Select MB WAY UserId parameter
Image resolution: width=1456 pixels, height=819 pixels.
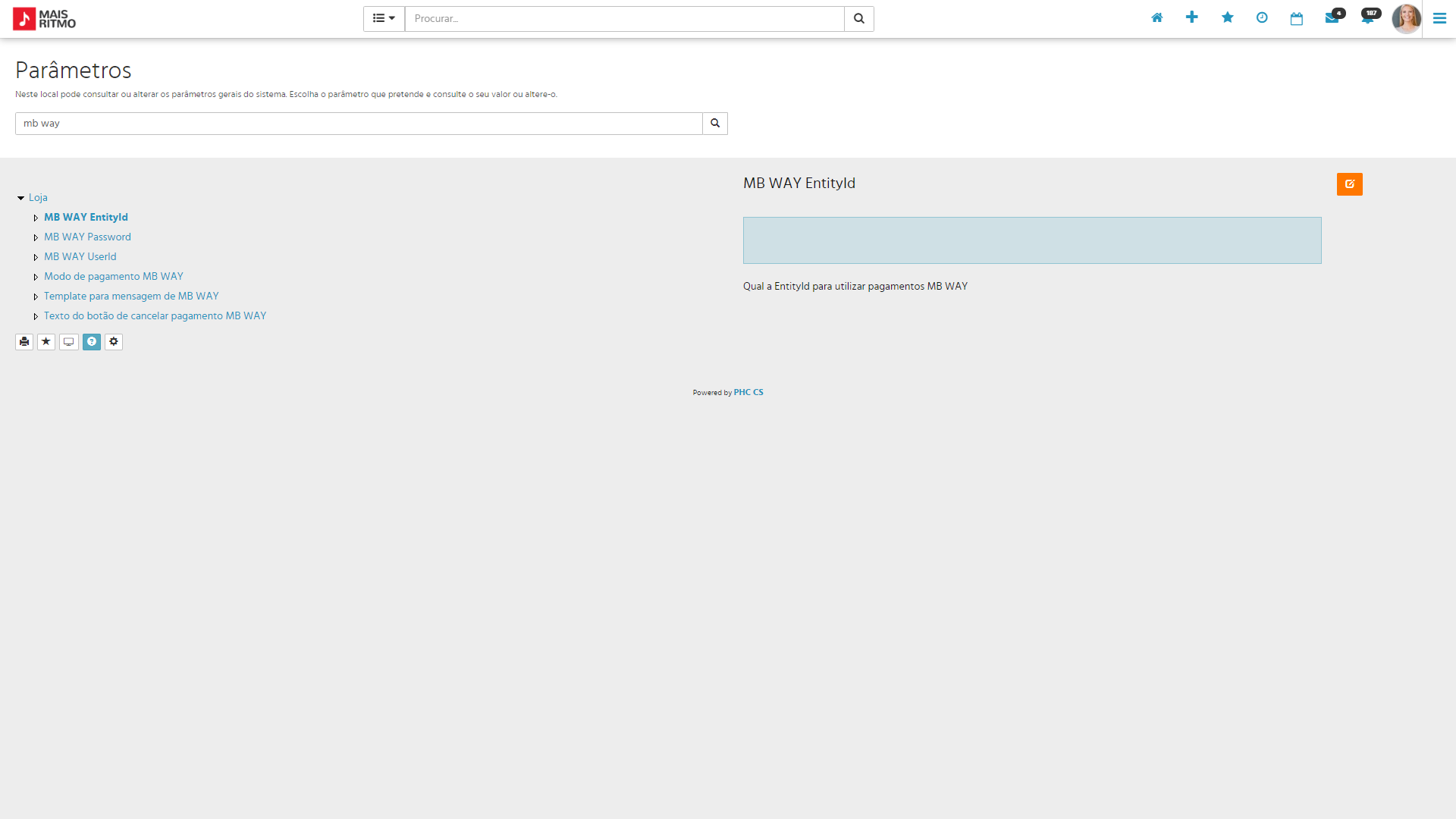pos(80,257)
